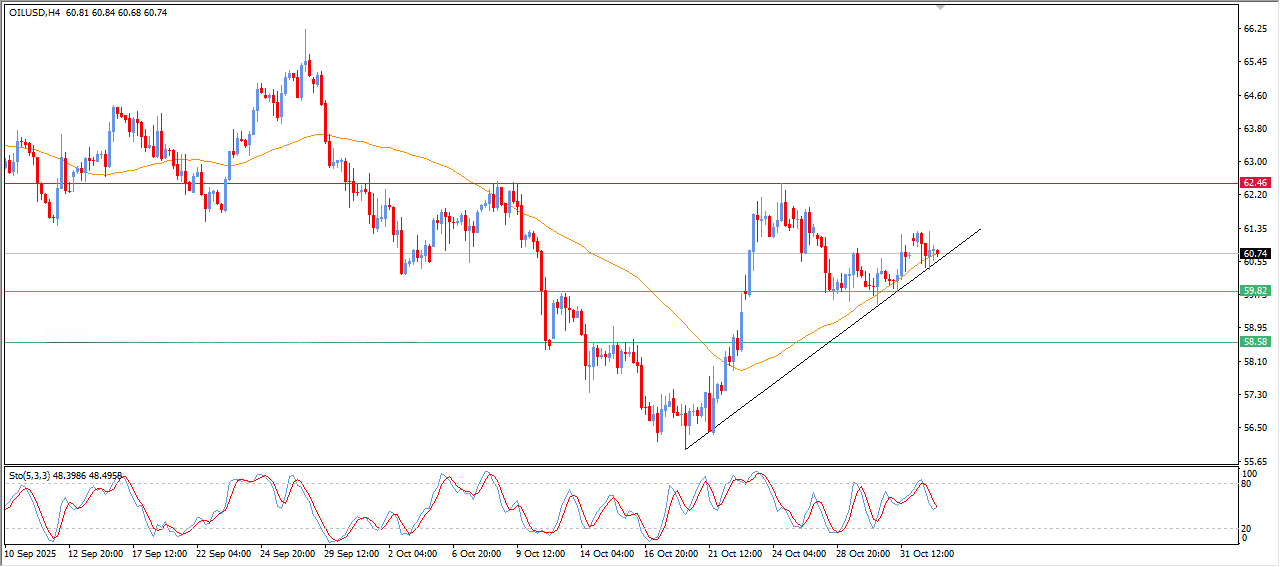Image resolution: width=1280 pixels, height=567 pixels.
Task: Click the 20 level on stochastic scale
Action: tap(1246, 527)
